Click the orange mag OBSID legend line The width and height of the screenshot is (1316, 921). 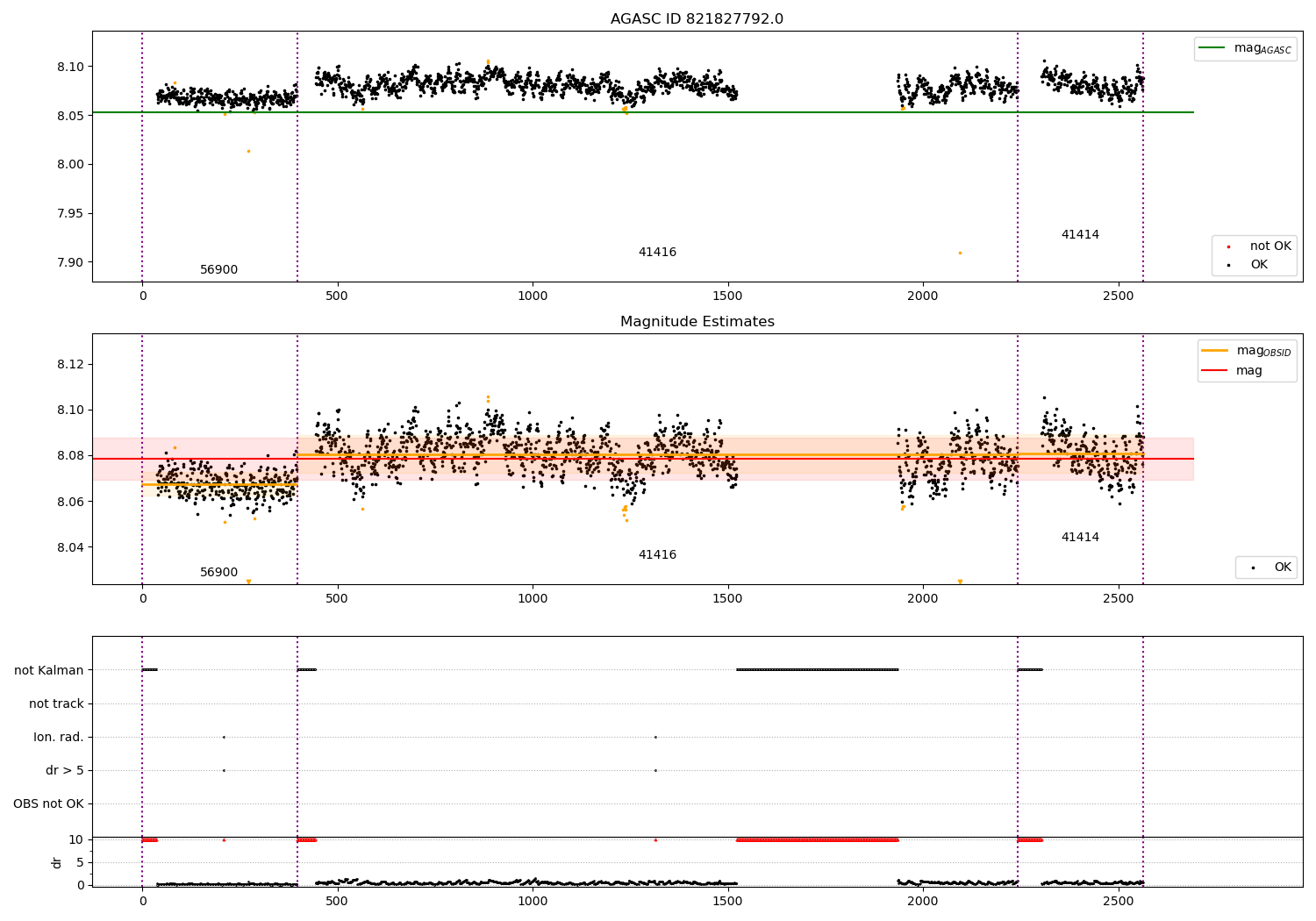click(1215, 350)
